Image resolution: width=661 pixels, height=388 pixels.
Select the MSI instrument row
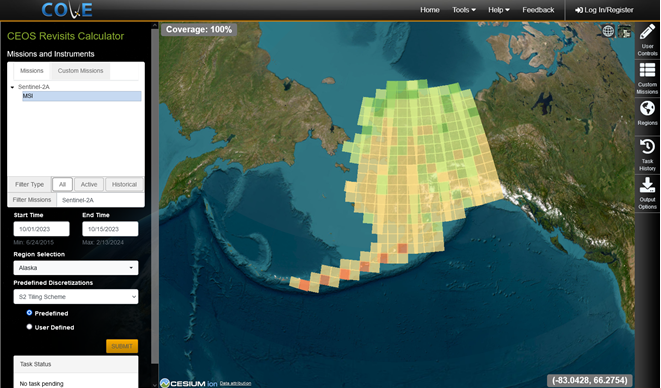[x=82, y=96]
